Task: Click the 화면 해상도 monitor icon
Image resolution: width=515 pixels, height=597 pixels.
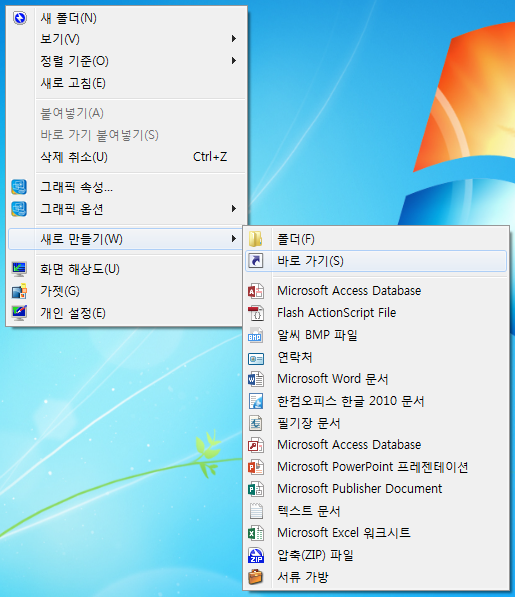Action: coord(19,269)
